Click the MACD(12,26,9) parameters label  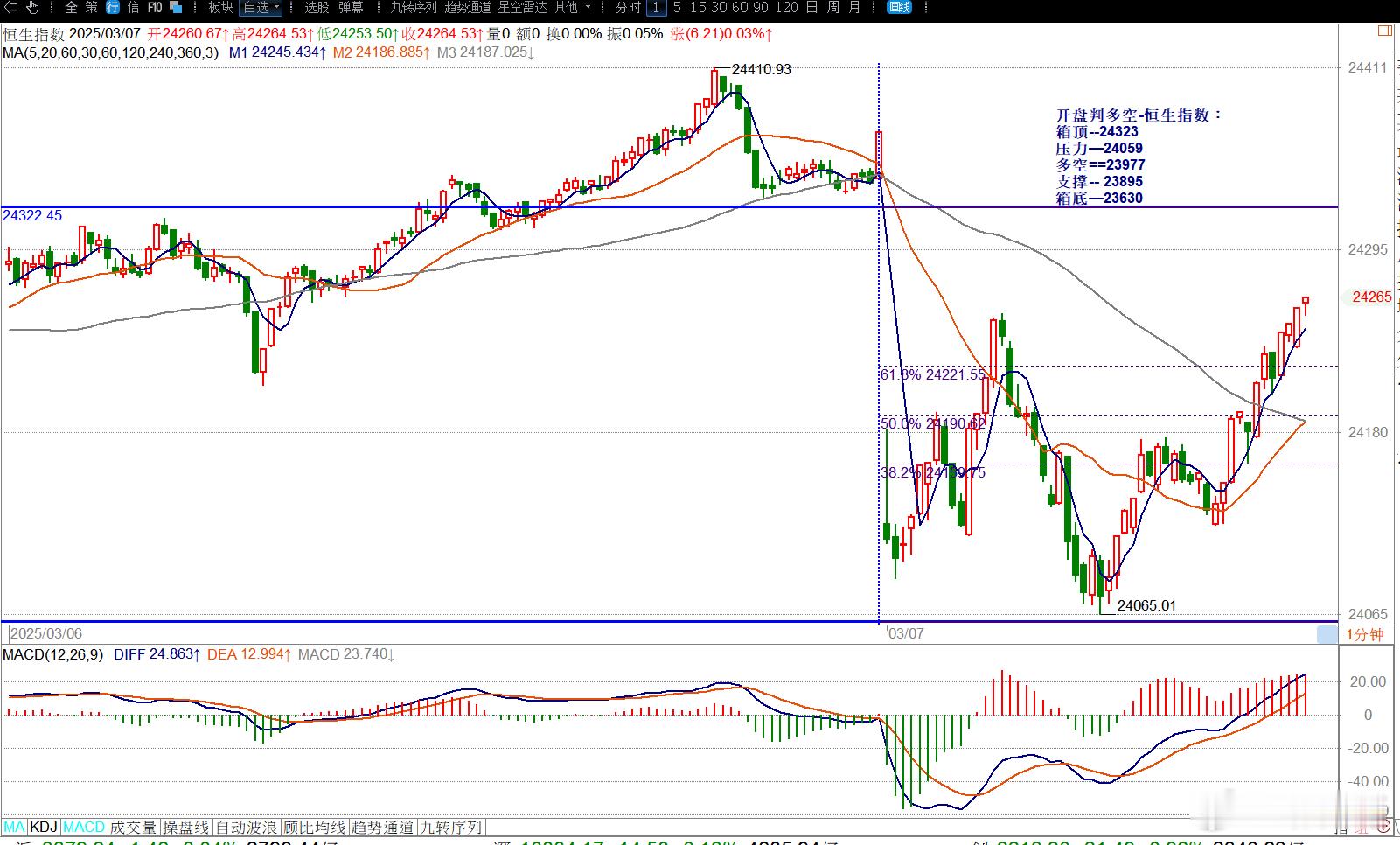[53, 654]
